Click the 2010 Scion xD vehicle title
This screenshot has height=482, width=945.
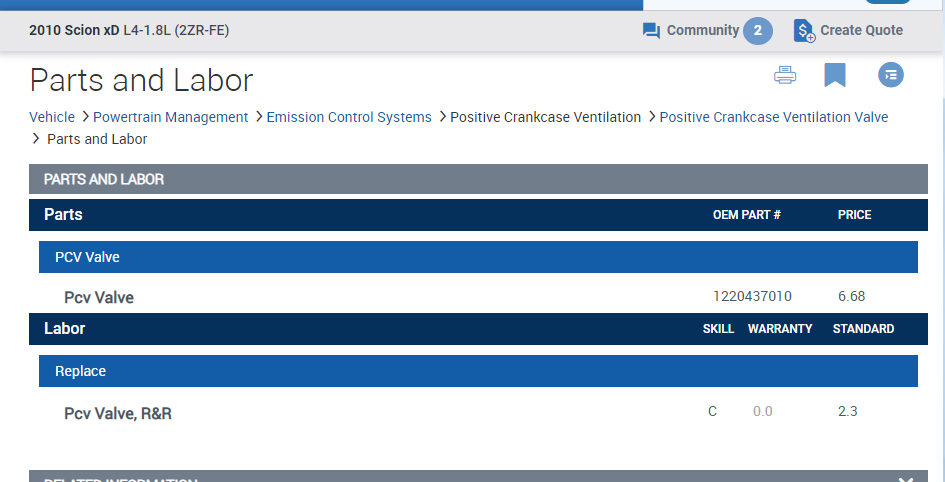click(74, 31)
